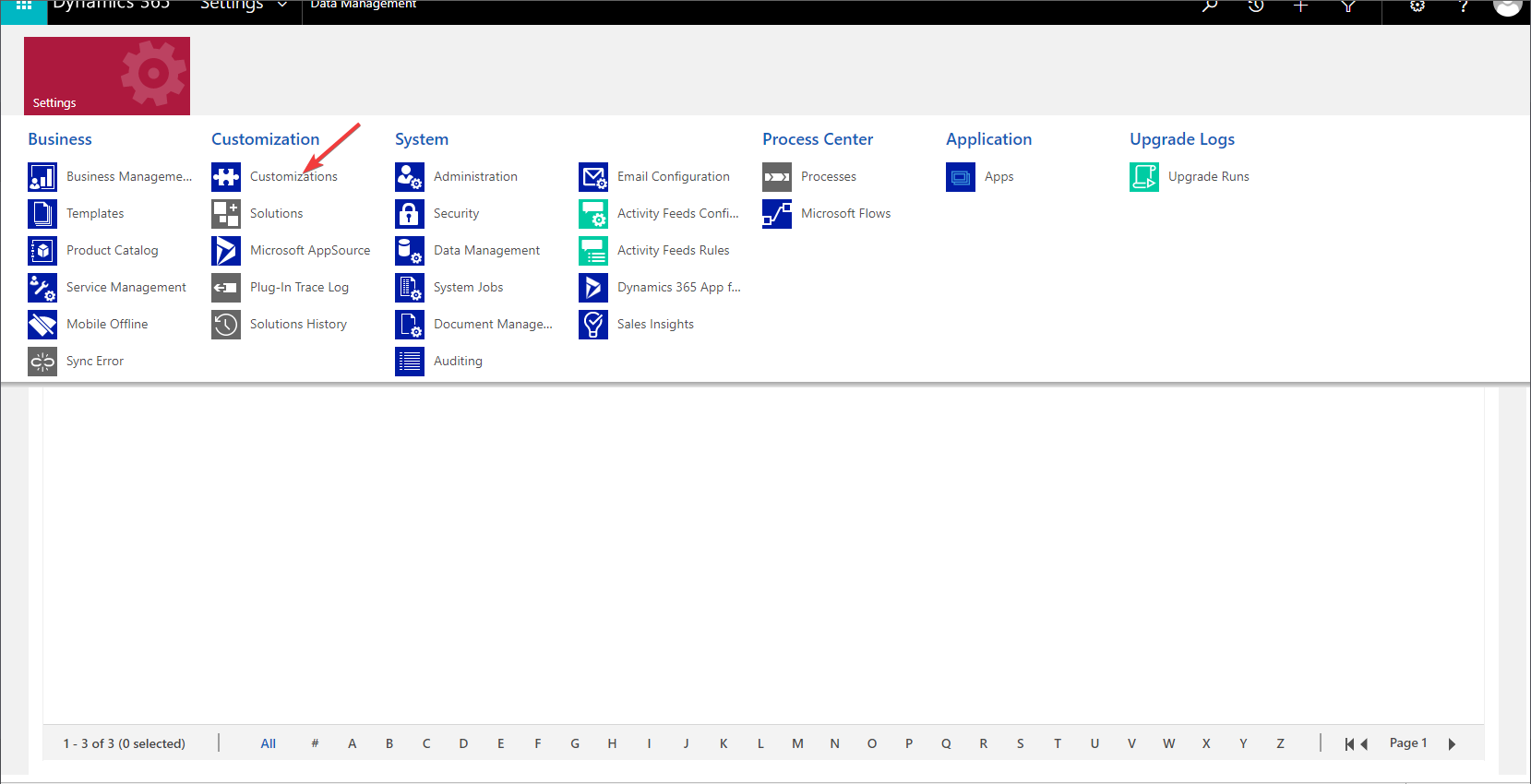Viewport: 1531px width, 784px height.
Task: Click the gear icon in the top bar
Action: 1417,6
